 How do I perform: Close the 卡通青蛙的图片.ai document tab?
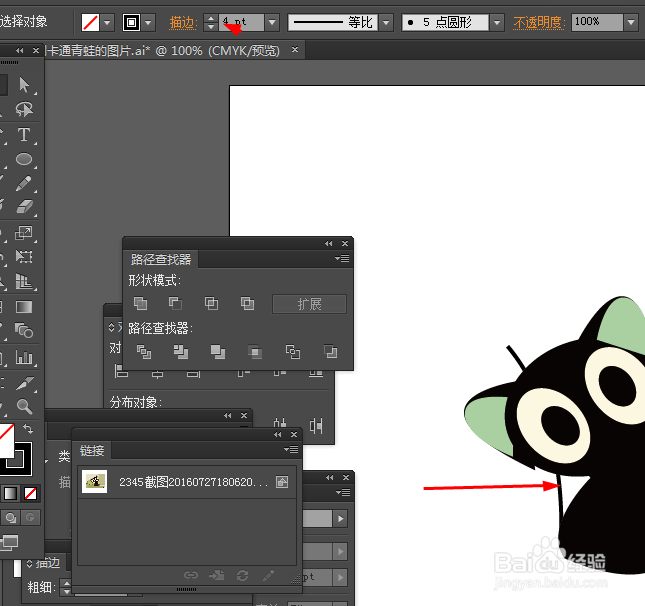click(295, 50)
